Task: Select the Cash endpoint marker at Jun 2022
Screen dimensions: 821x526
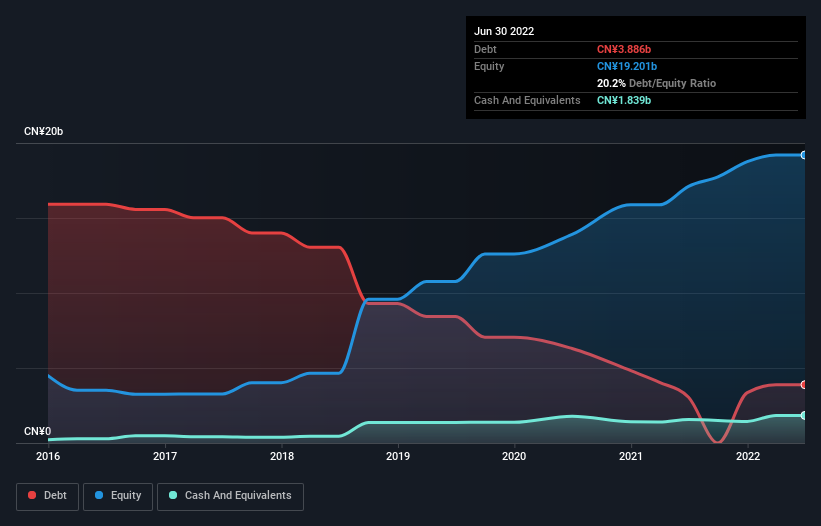Action: [804, 416]
